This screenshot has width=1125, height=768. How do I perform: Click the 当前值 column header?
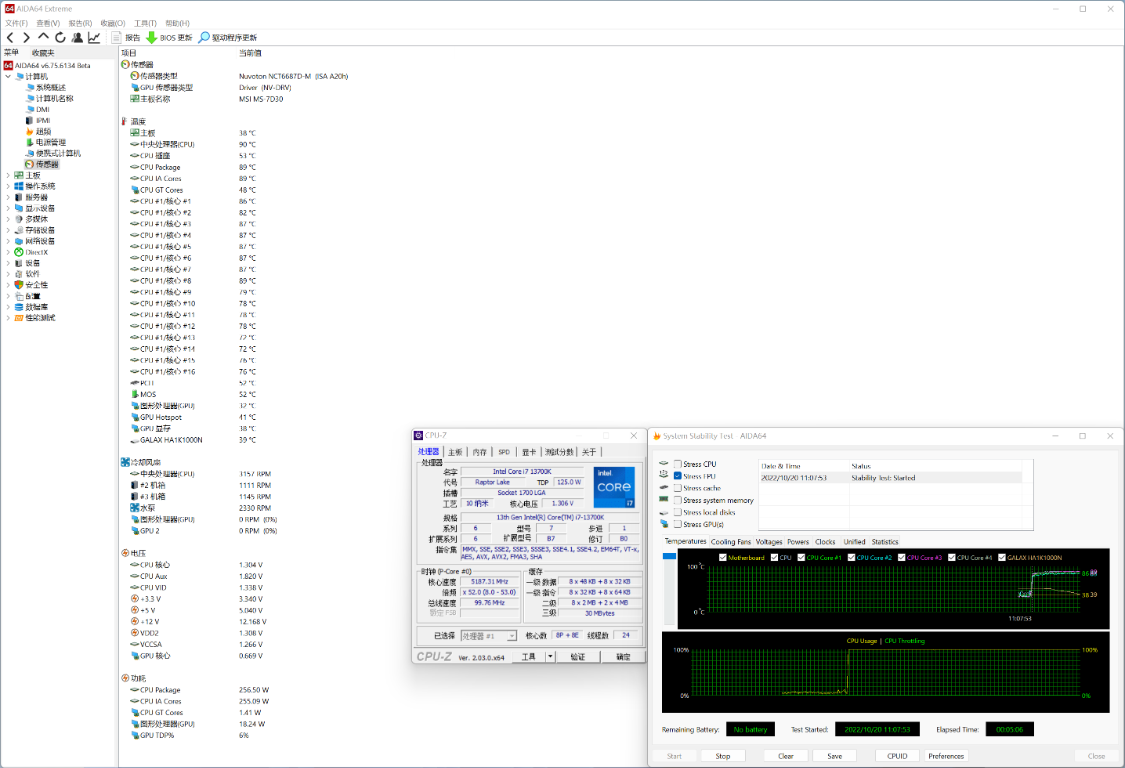tap(250, 53)
